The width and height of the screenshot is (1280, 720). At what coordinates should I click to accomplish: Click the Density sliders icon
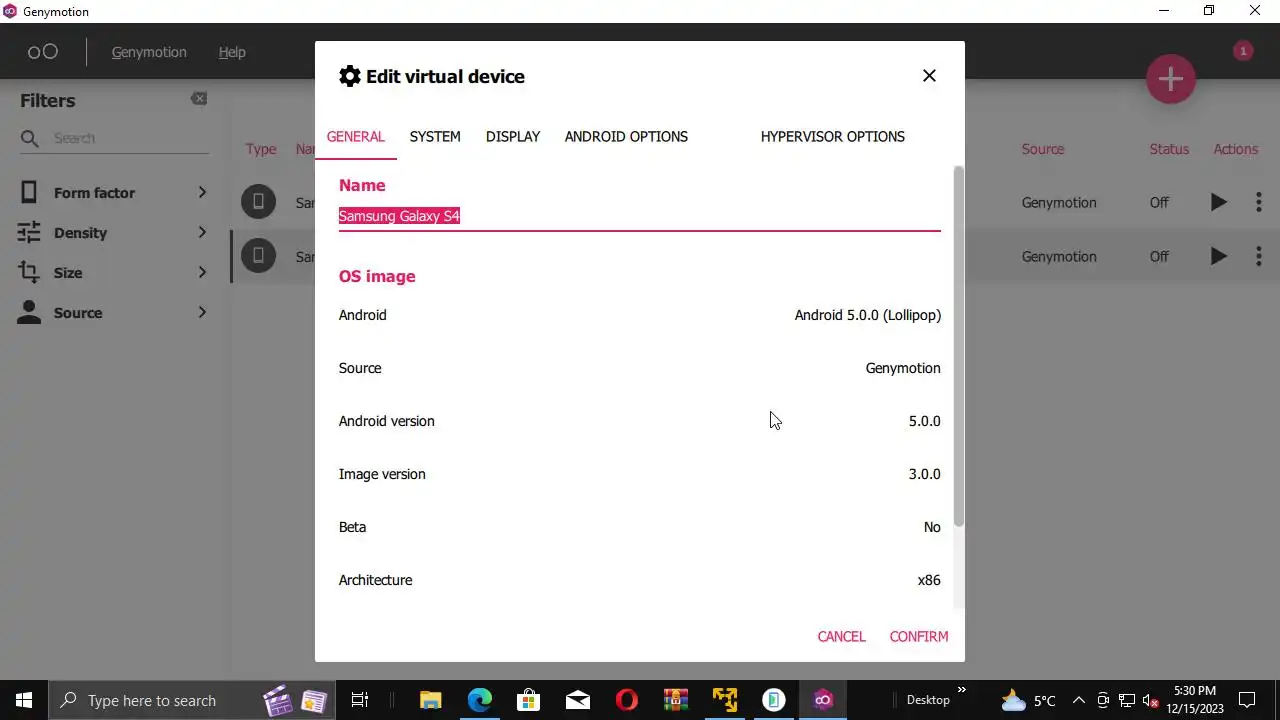[x=29, y=232]
